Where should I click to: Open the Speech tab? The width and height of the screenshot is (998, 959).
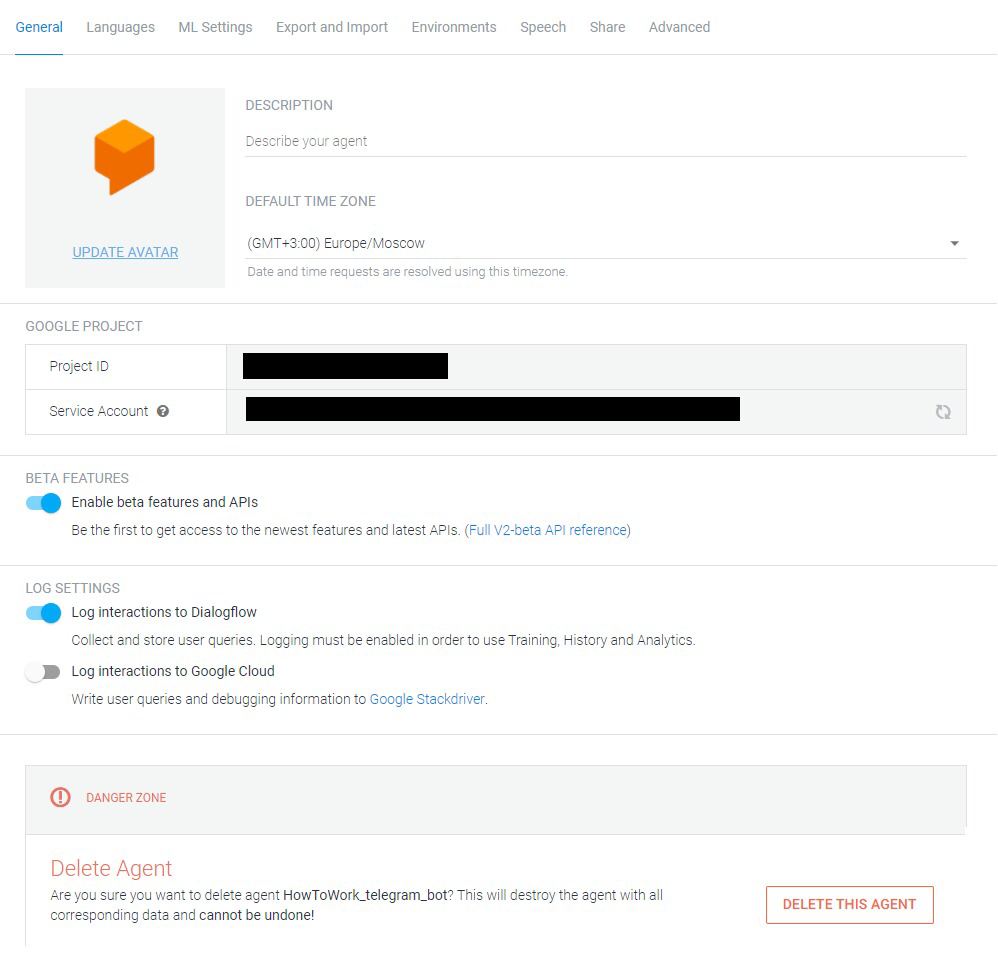[543, 27]
